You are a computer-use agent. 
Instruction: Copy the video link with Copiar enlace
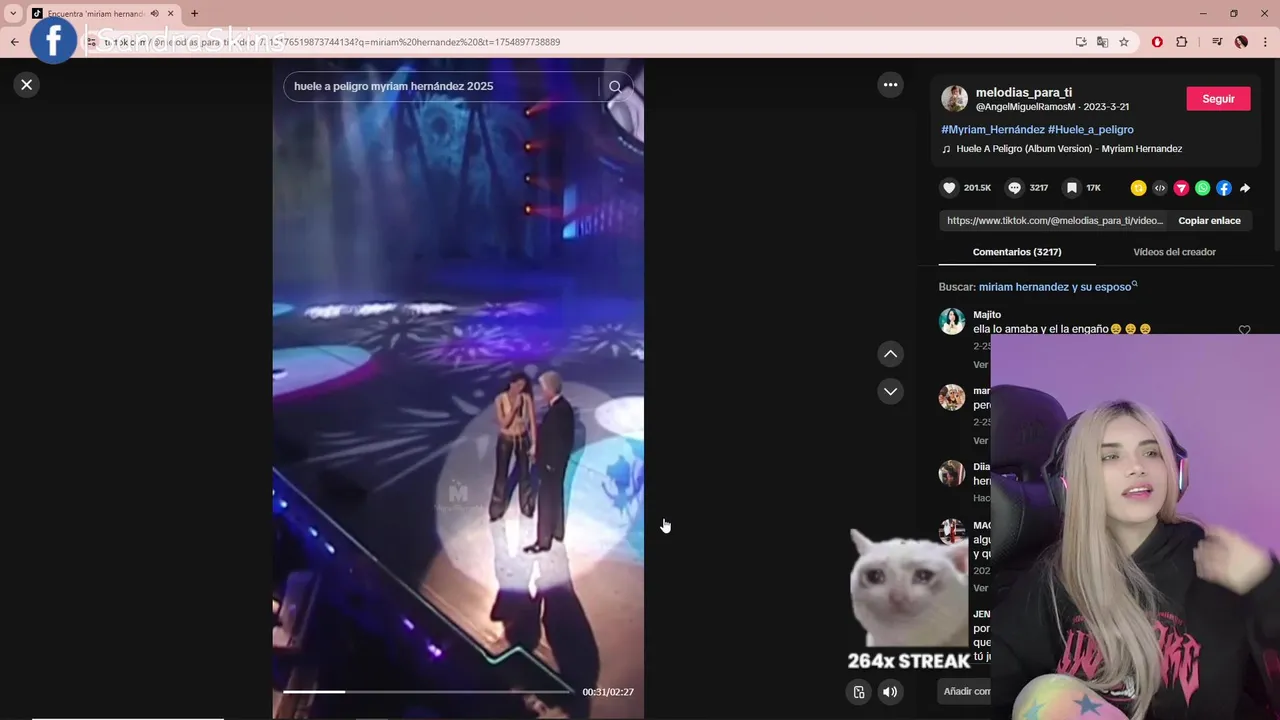1209,221
